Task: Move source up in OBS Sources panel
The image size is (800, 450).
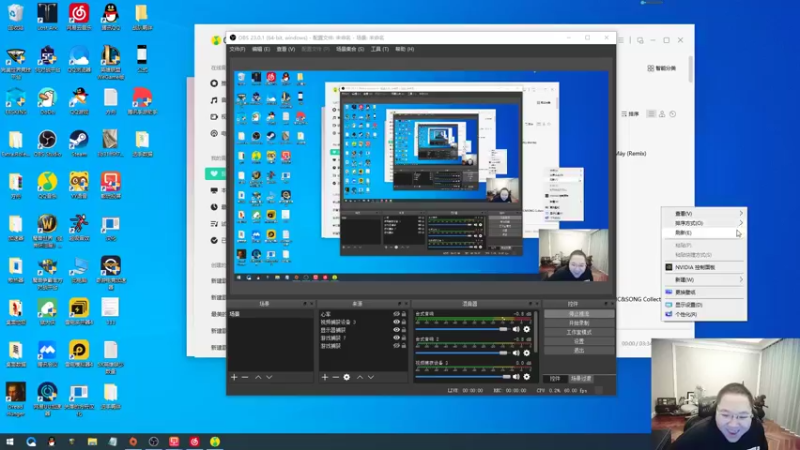Action: tap(360, 377)
